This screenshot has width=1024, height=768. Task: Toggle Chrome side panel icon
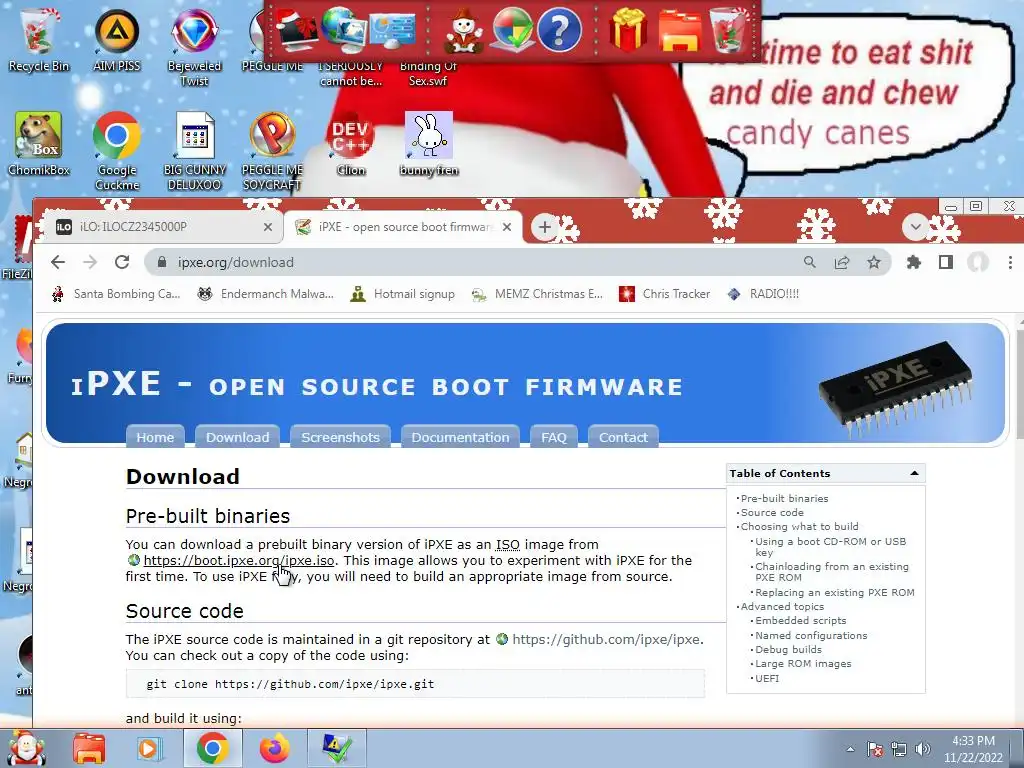(x=946, y=262)
